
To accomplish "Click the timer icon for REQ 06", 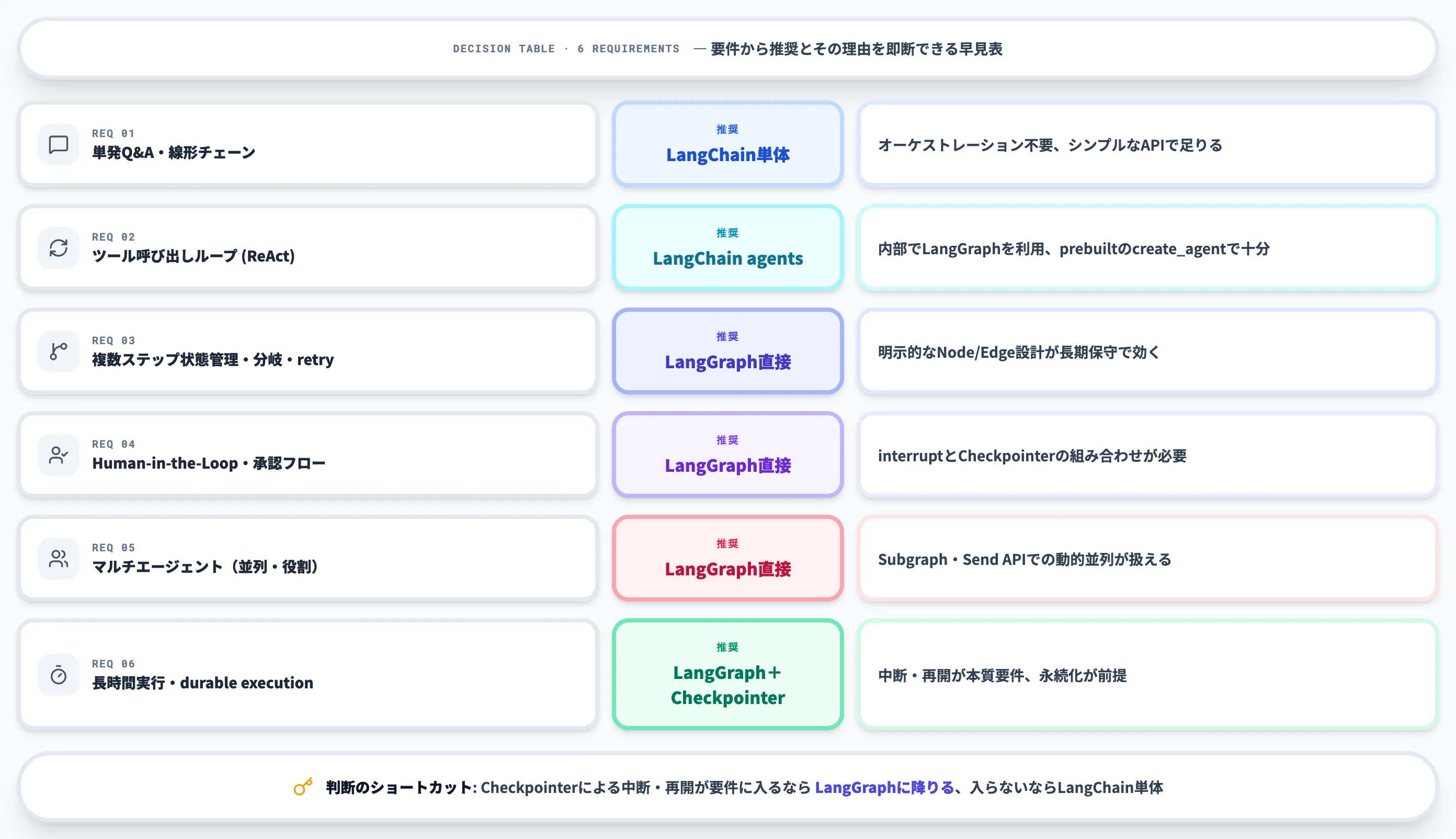I will [x=58, y=675].
